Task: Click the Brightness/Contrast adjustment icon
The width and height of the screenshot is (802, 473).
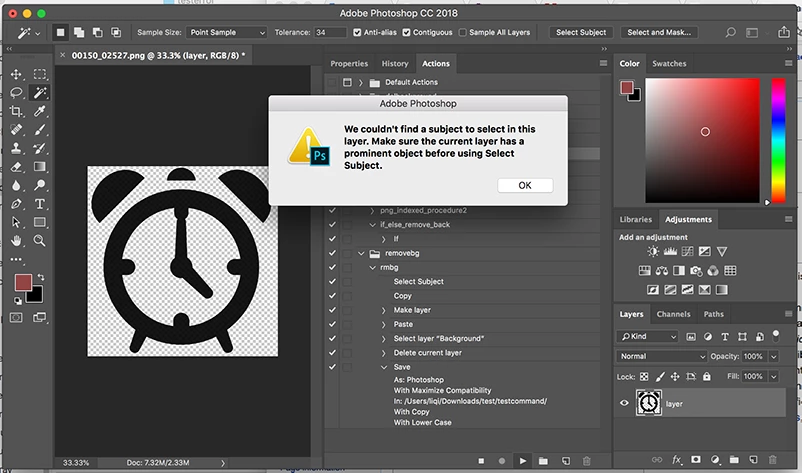Action: 653,251
